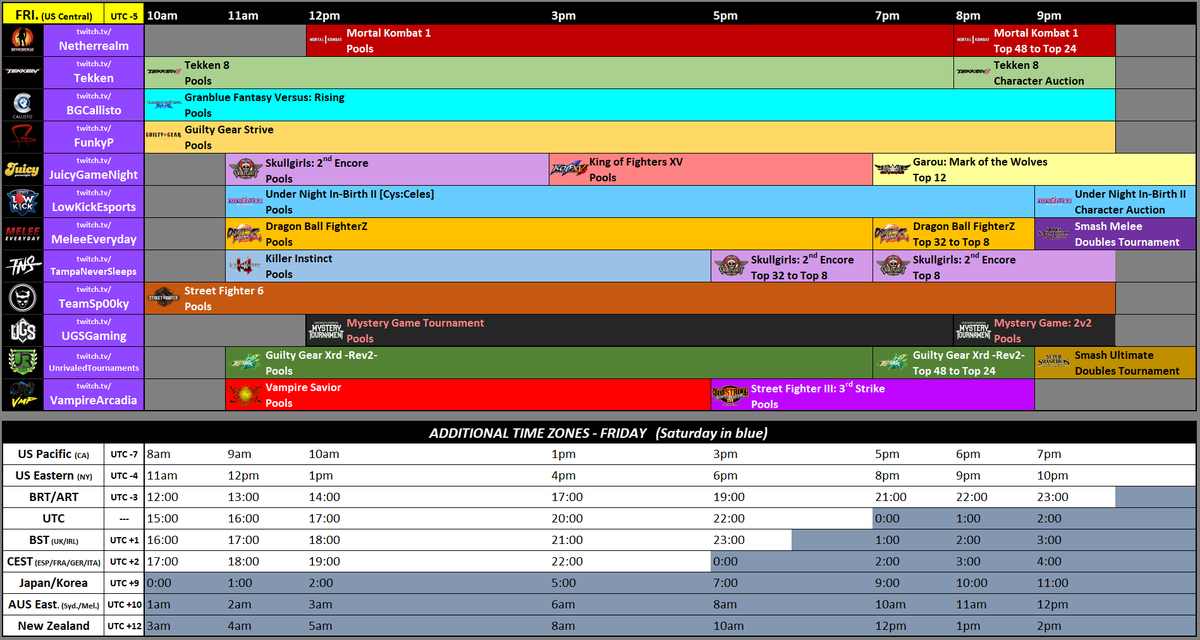
Task: Select the Smash Melee Doubles logo
Action: 1054,233
